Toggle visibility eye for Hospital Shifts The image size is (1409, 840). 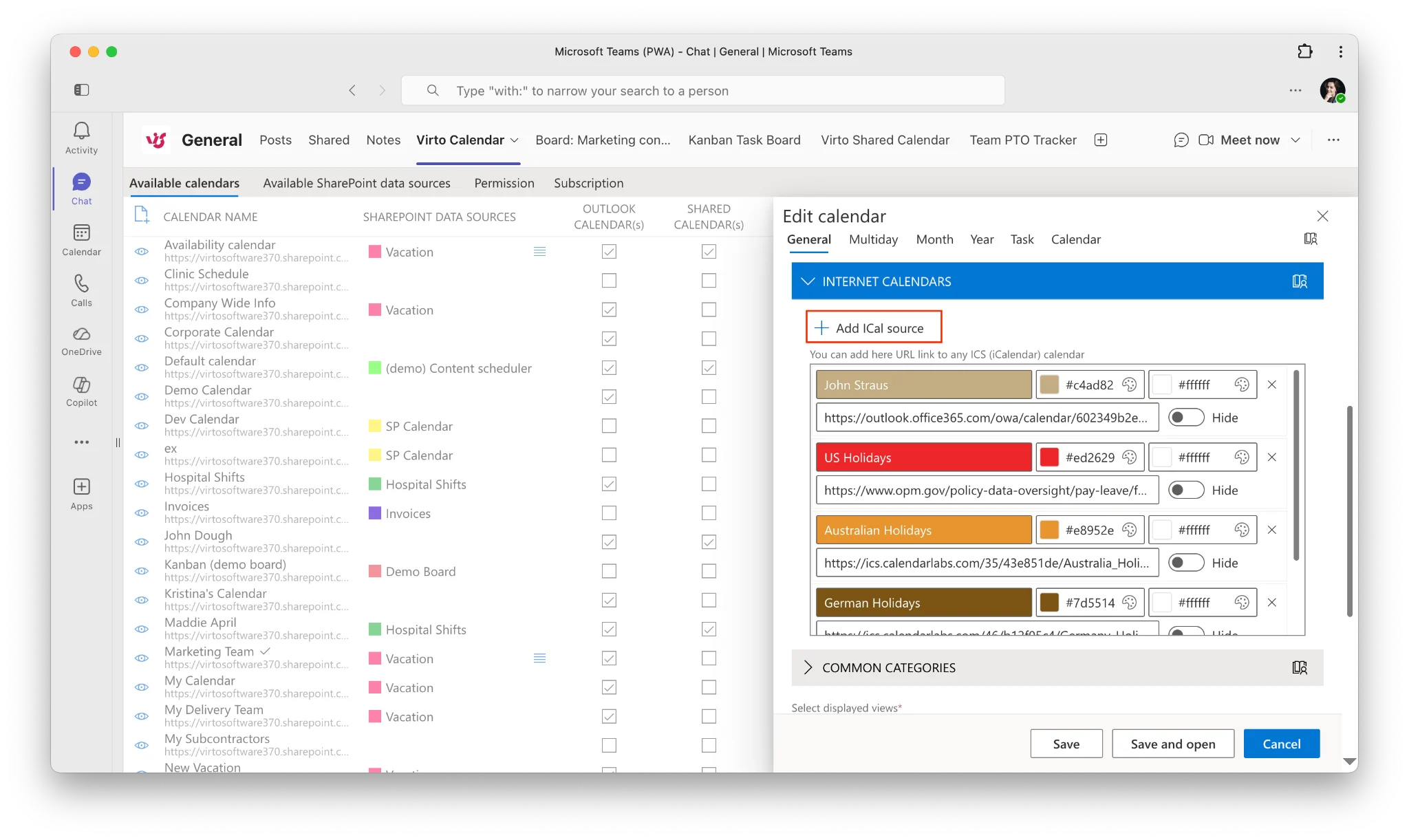[x=142, y=484]
